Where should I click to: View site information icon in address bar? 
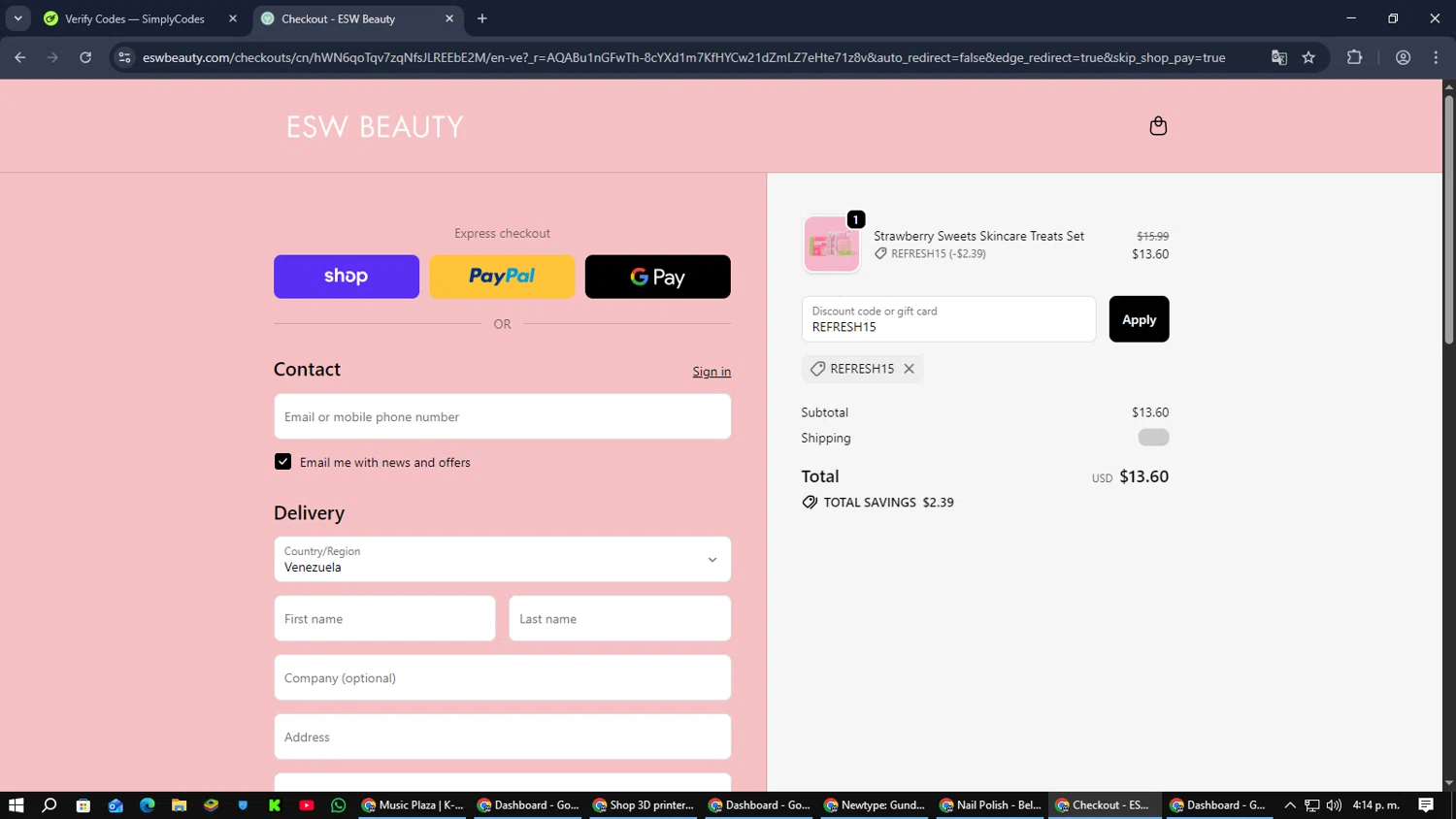pos(124,57)
